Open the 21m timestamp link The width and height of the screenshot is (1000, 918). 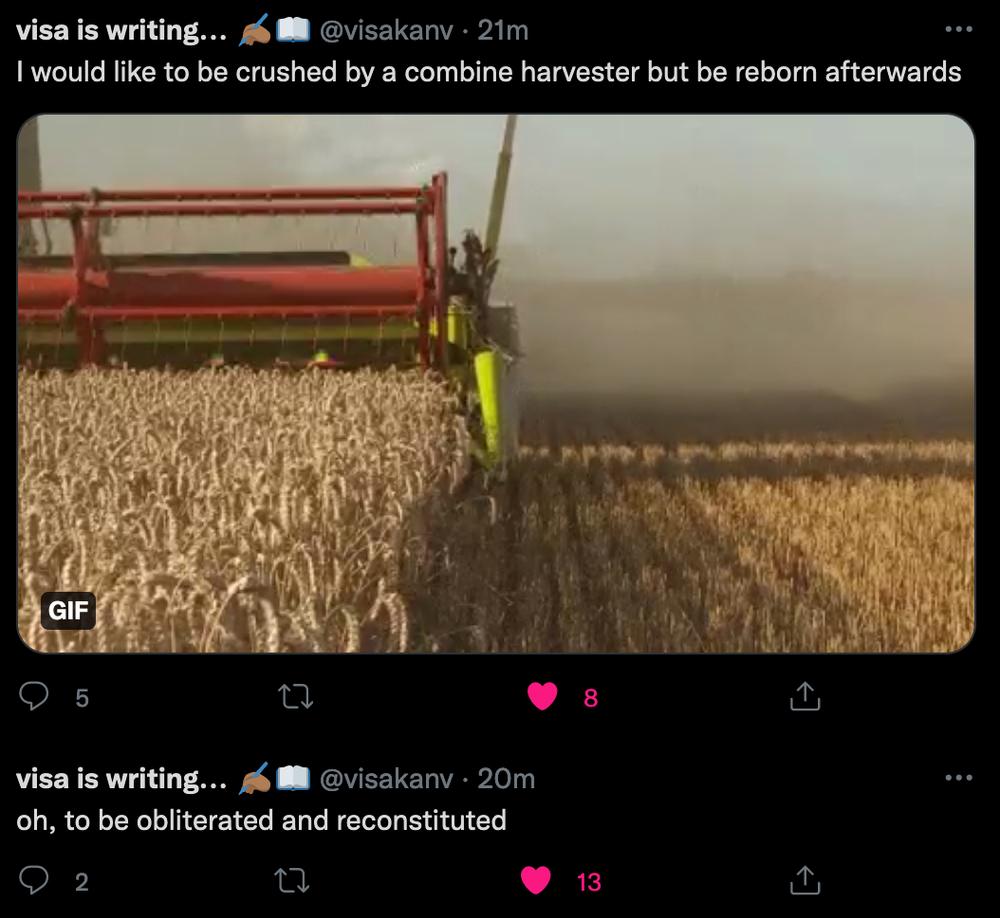point(503,30)
